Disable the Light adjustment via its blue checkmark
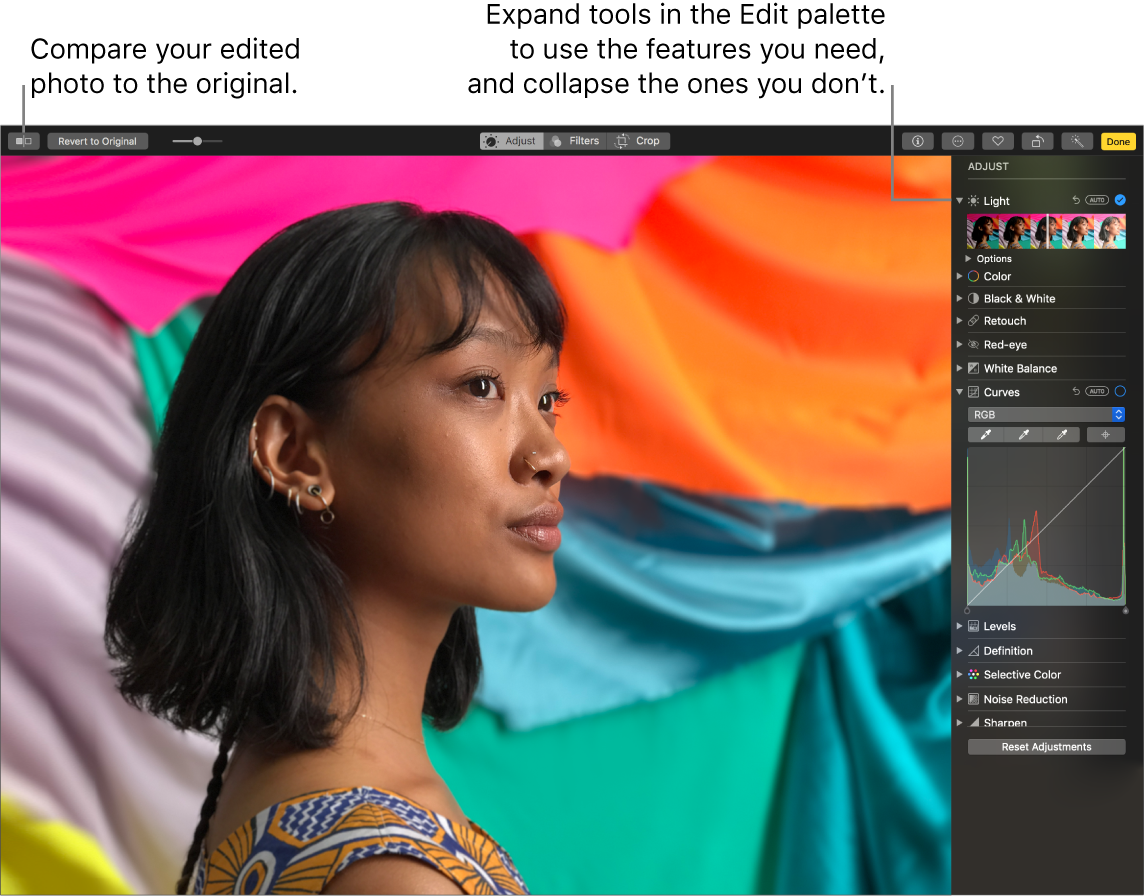 pos(1119,200)
